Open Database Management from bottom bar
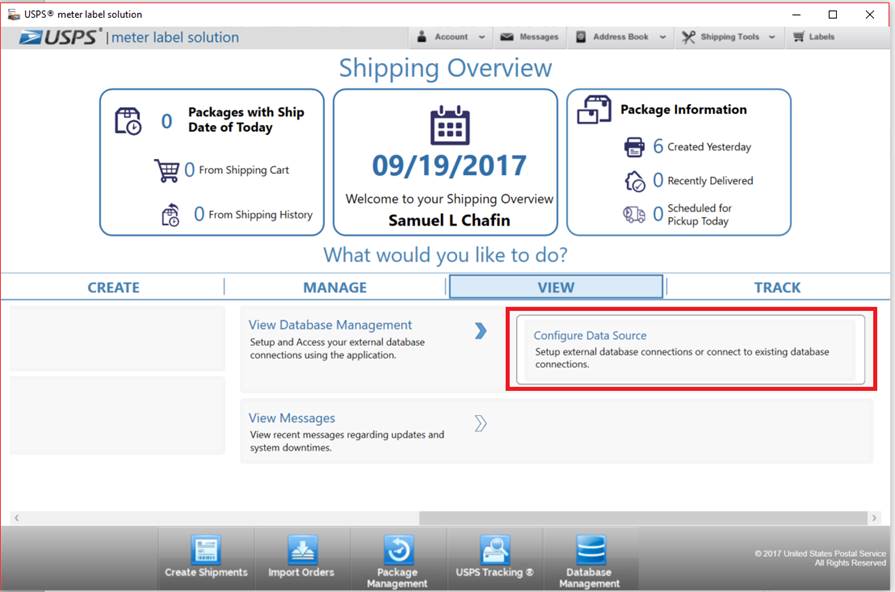 [x=590, y=550]
